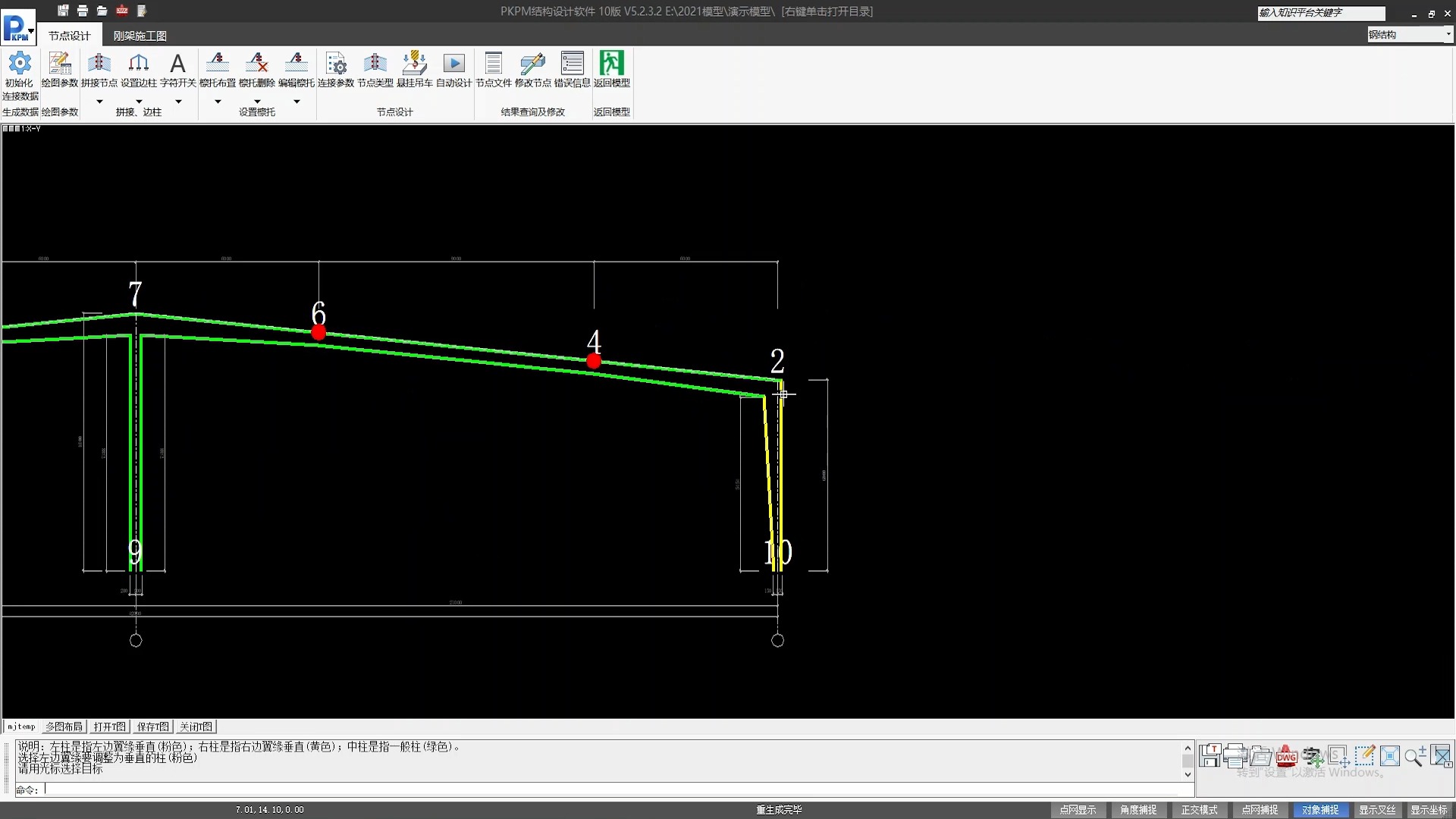Open 连接参数 settings icon

[x=335, y=64]
